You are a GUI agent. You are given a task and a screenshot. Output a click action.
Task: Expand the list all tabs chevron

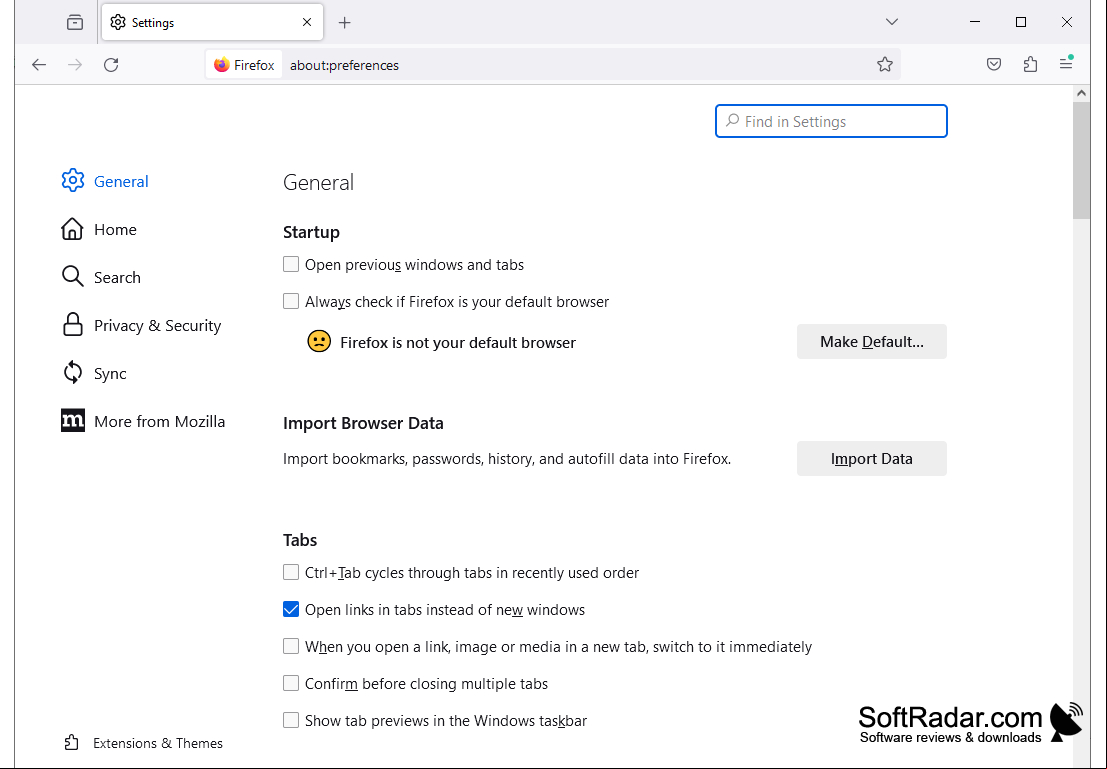point(892,22)
